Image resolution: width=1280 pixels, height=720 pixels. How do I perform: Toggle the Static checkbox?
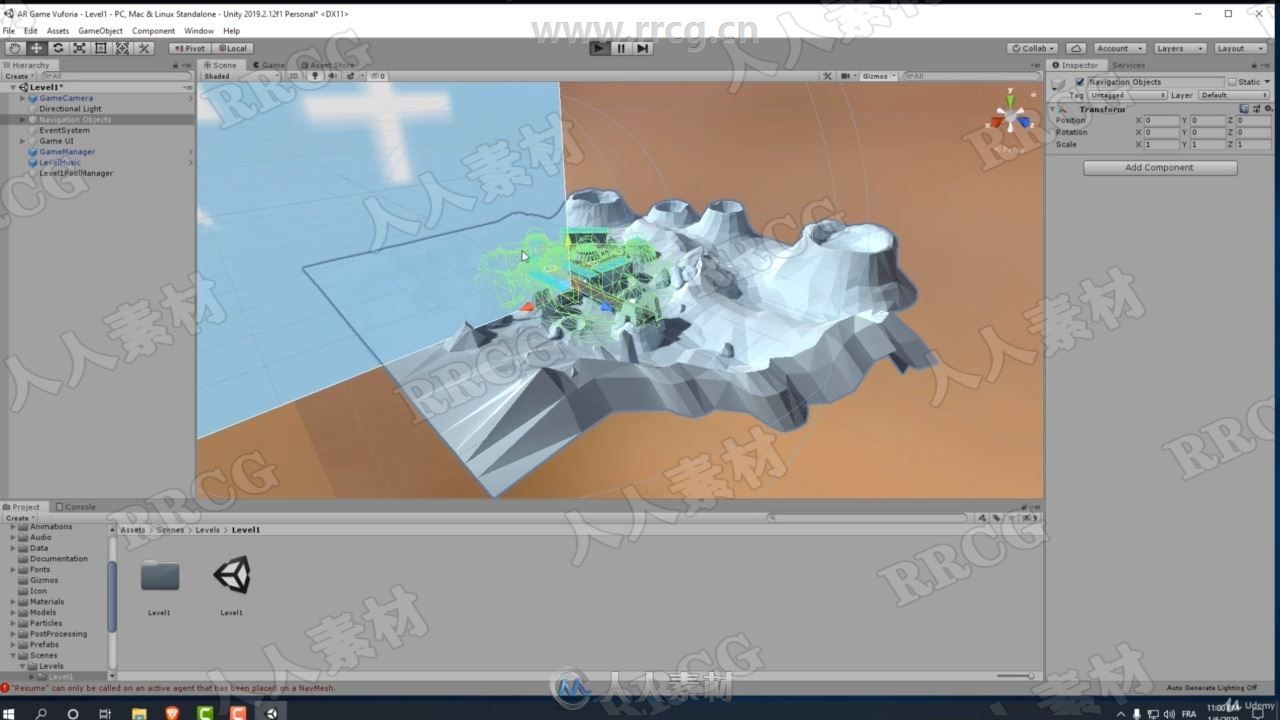(1232, 82)
